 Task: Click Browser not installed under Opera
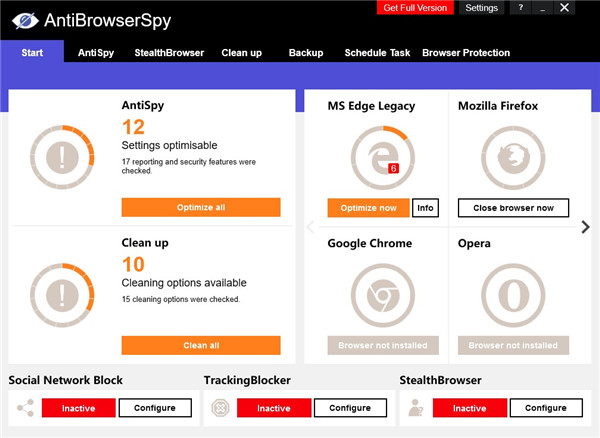[513, 345]
